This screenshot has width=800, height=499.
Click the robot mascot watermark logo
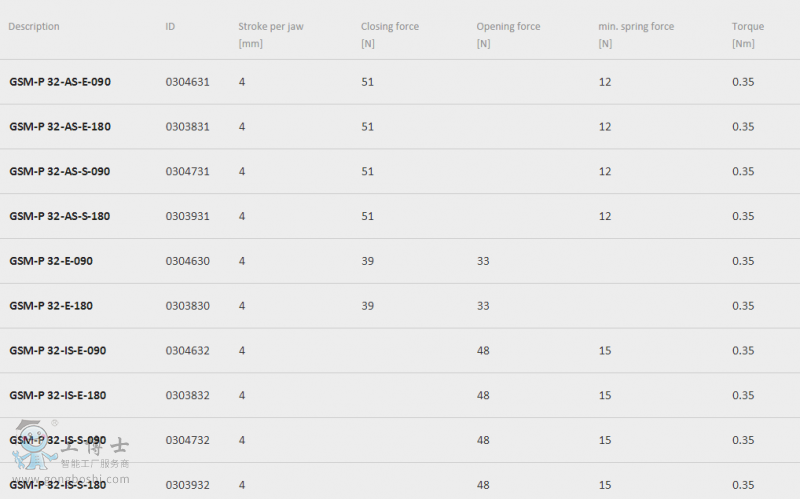point(35,444)
